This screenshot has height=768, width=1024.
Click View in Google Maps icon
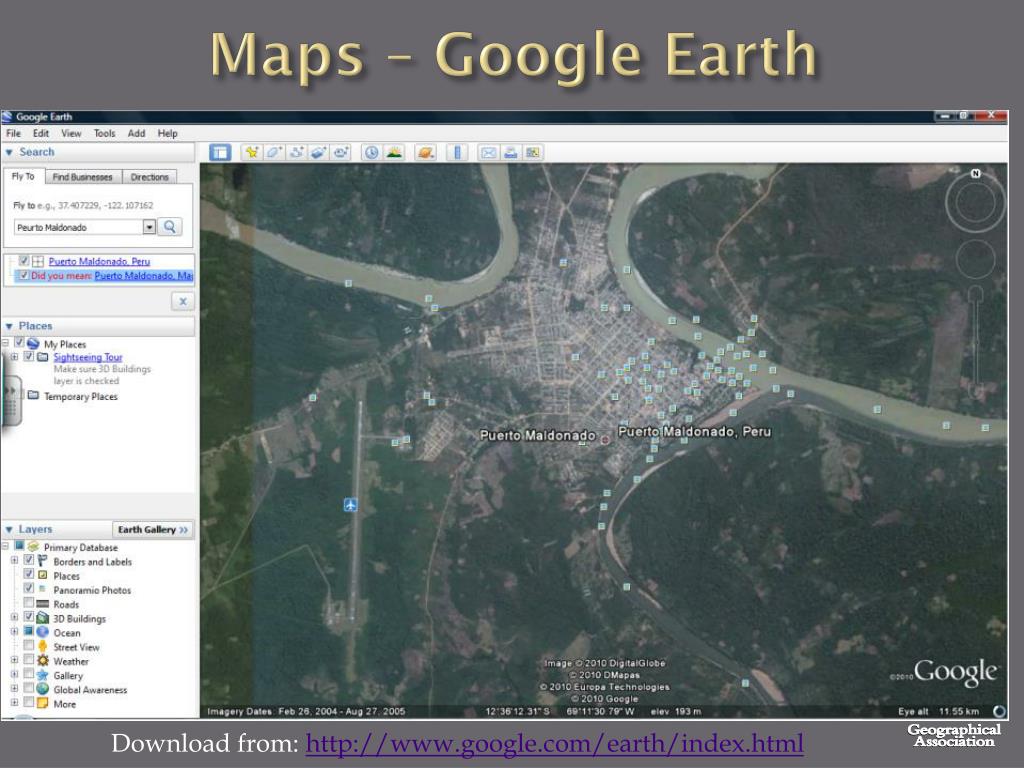pyautogui.click(x=533, y=153)
